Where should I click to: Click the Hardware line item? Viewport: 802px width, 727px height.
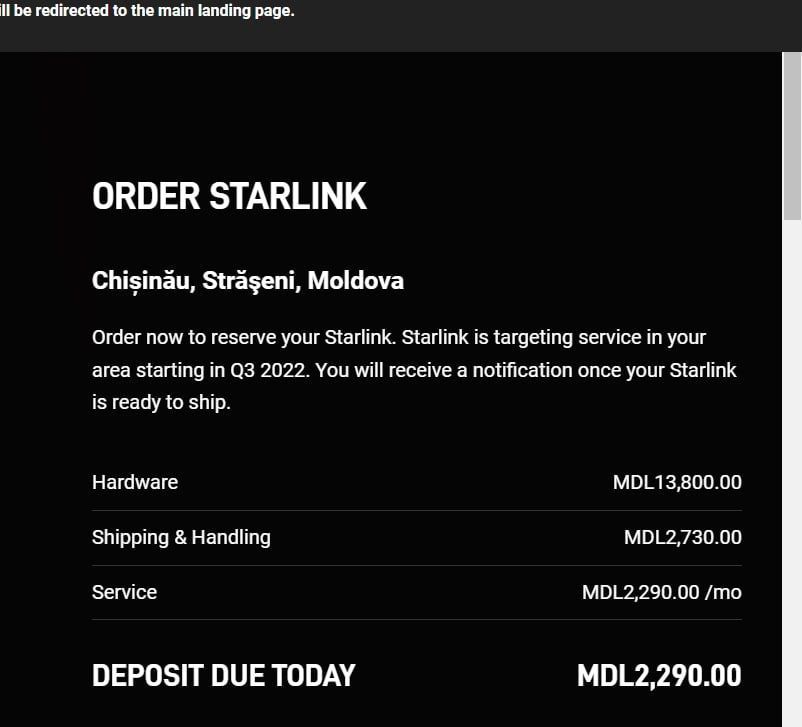pos(134,482)
